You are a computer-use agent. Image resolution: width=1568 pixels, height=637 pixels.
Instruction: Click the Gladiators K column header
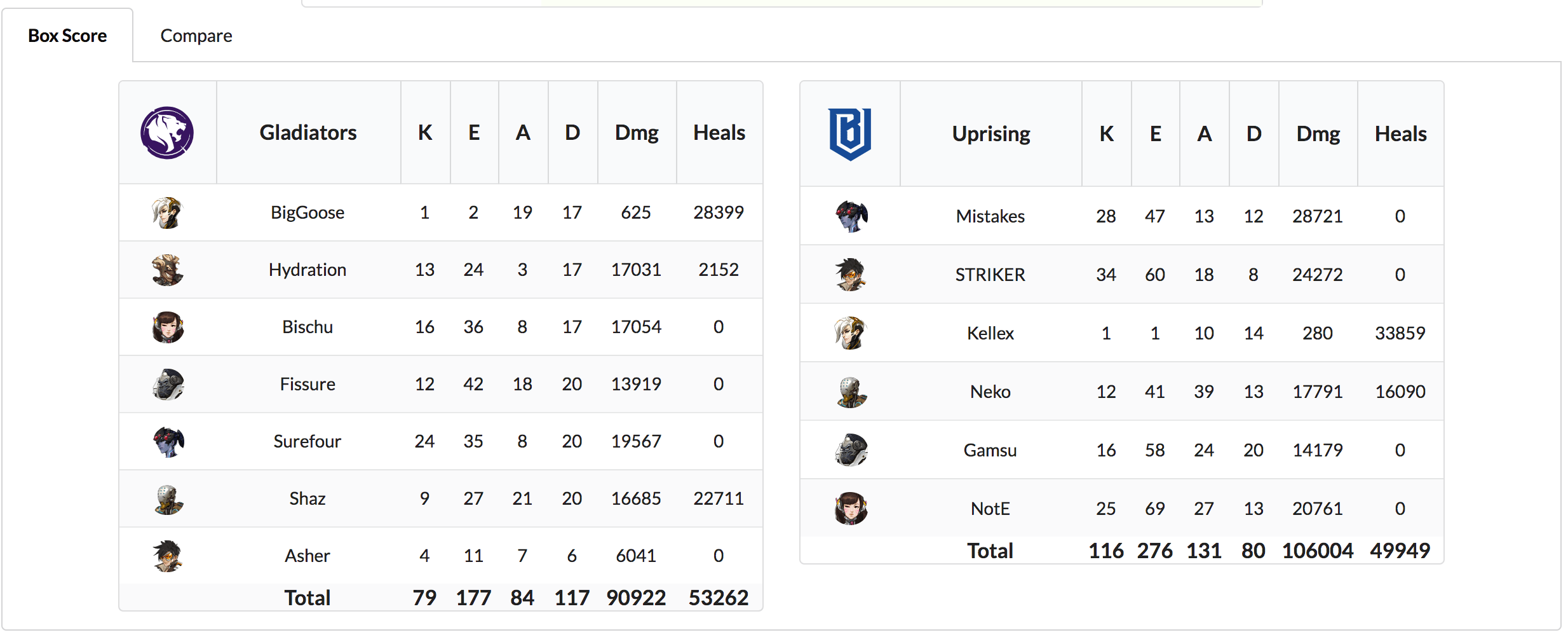(x=425, y=132)
